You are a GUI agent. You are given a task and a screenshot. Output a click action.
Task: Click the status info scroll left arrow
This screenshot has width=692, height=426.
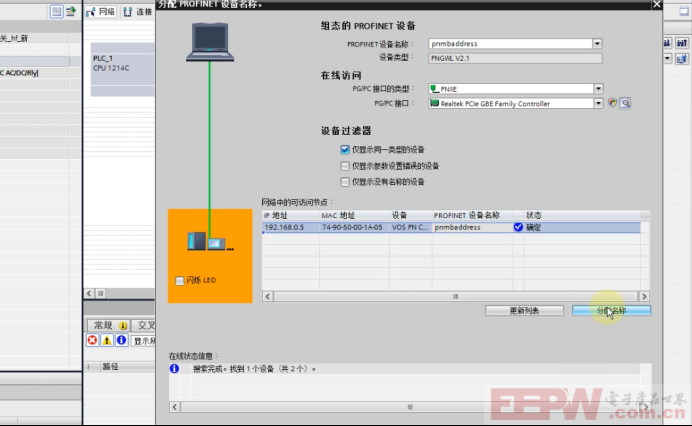(175, 407)
